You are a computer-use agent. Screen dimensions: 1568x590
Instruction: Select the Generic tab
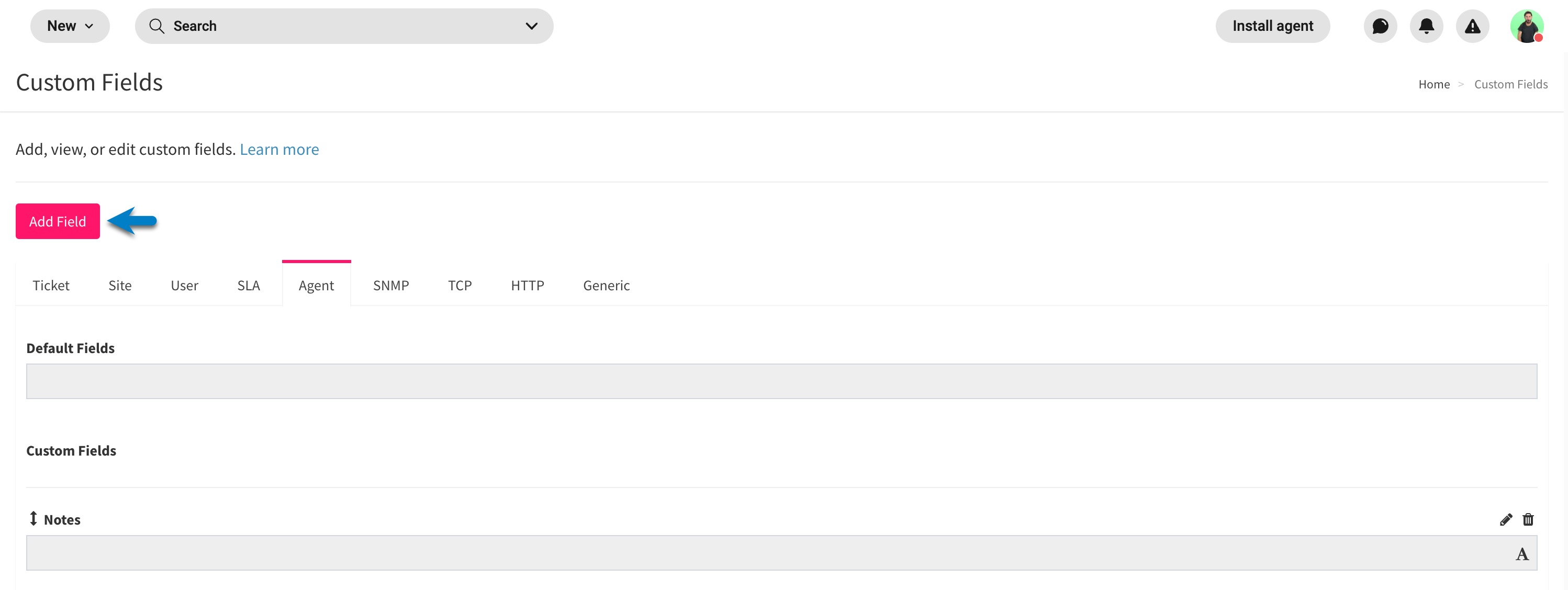606,285
